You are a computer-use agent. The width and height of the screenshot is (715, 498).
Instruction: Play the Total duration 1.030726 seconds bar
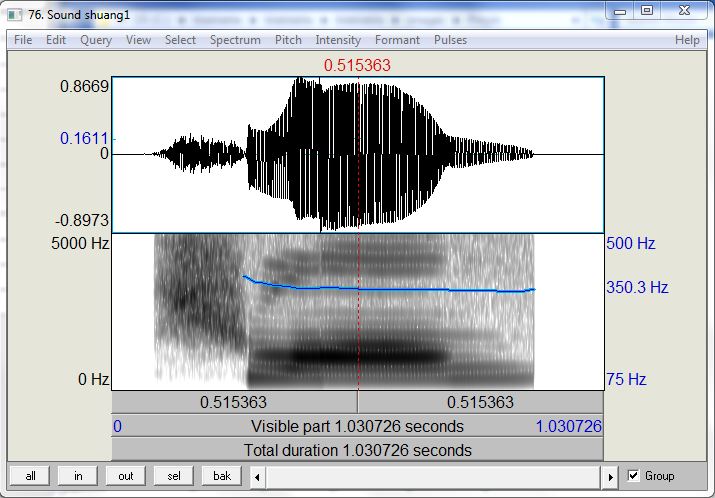358,450
